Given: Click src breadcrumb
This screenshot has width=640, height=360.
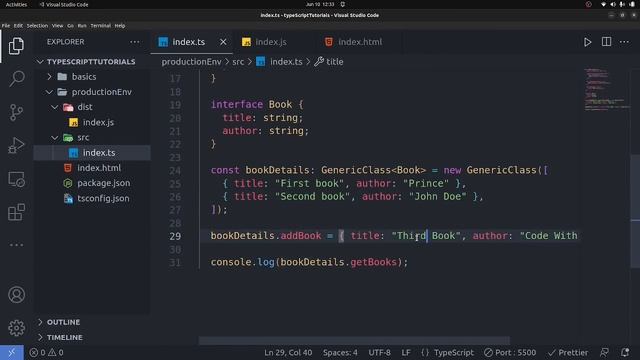Looking at the screenshot, I should [x=238, y=62].
